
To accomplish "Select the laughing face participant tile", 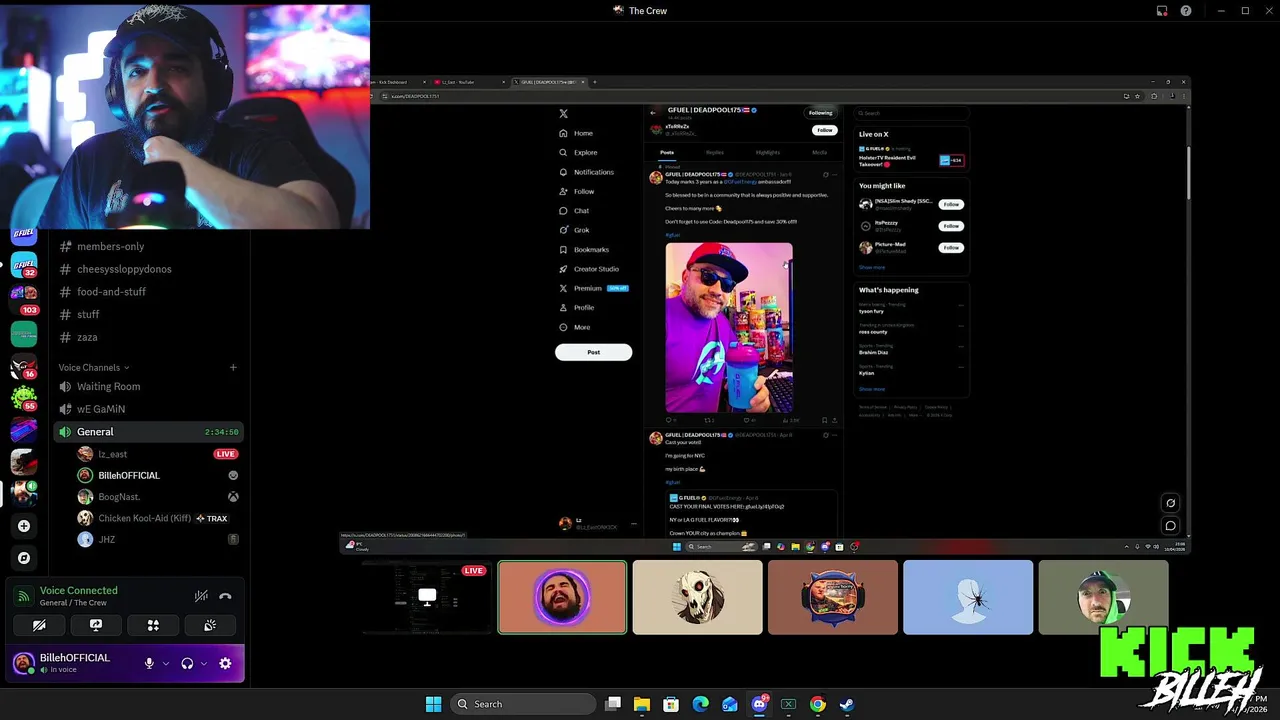I will (563, 598).
